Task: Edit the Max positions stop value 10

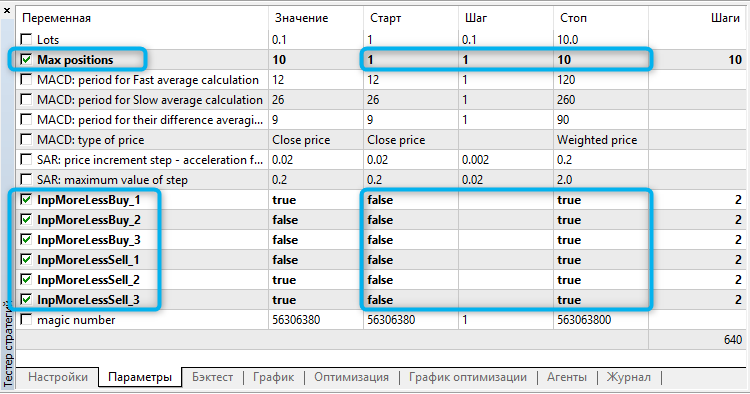Action: tap(601, 59)
